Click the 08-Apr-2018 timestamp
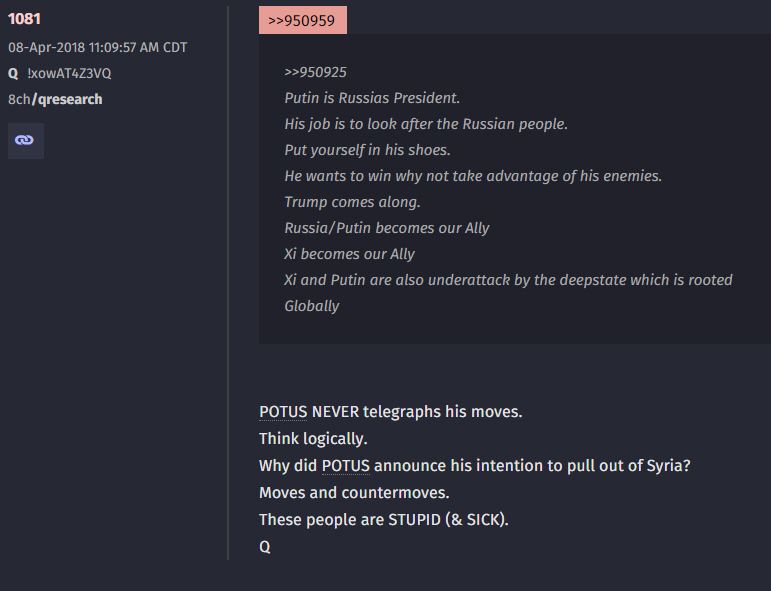The image size is (771, 591). pyautogui.click(x=97, y=47)
